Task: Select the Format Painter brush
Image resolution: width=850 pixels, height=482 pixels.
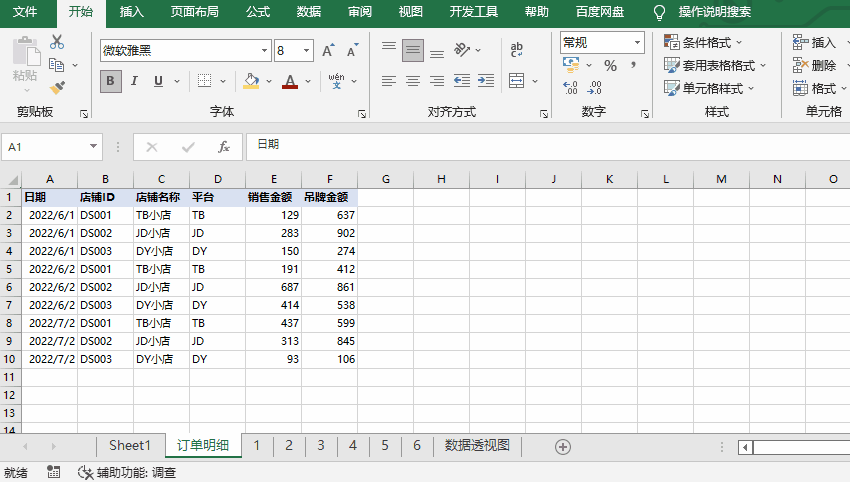Action: tap(57, 87)
